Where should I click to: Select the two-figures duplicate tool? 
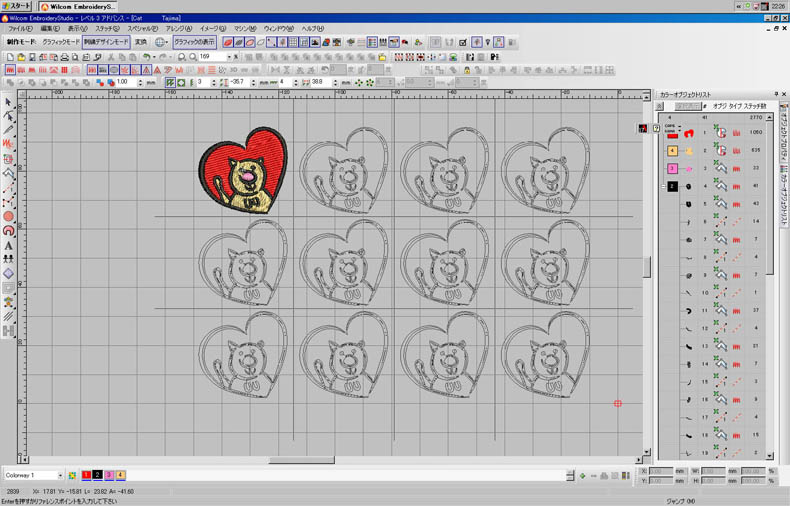(8, 259)
